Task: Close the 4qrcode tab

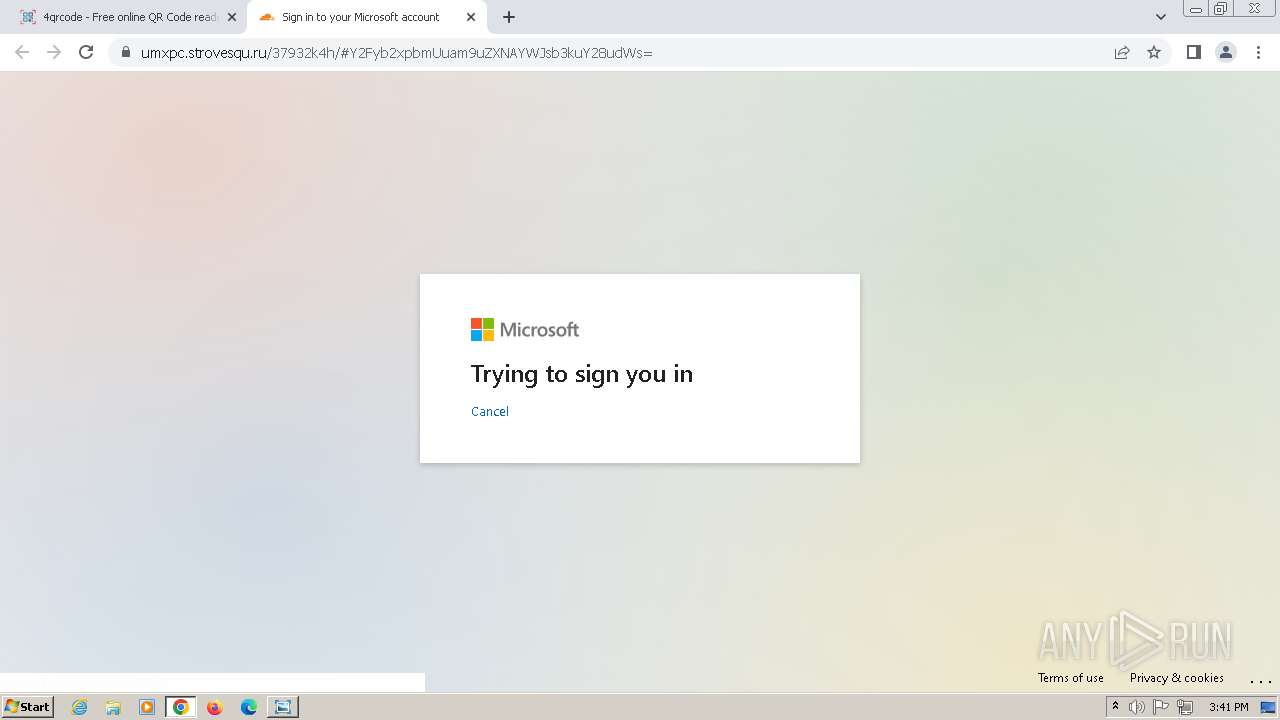Action: click(x=232, y=17)
